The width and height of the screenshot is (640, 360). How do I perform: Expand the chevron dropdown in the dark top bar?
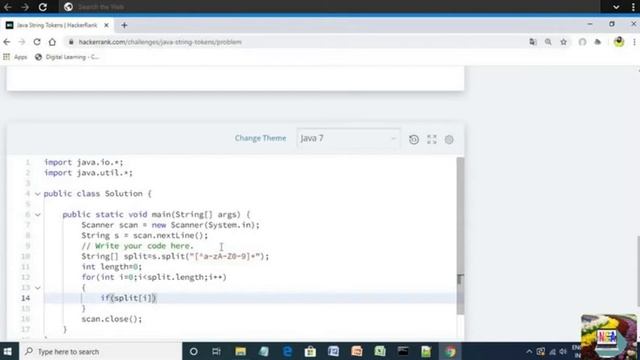click(616, 7)
